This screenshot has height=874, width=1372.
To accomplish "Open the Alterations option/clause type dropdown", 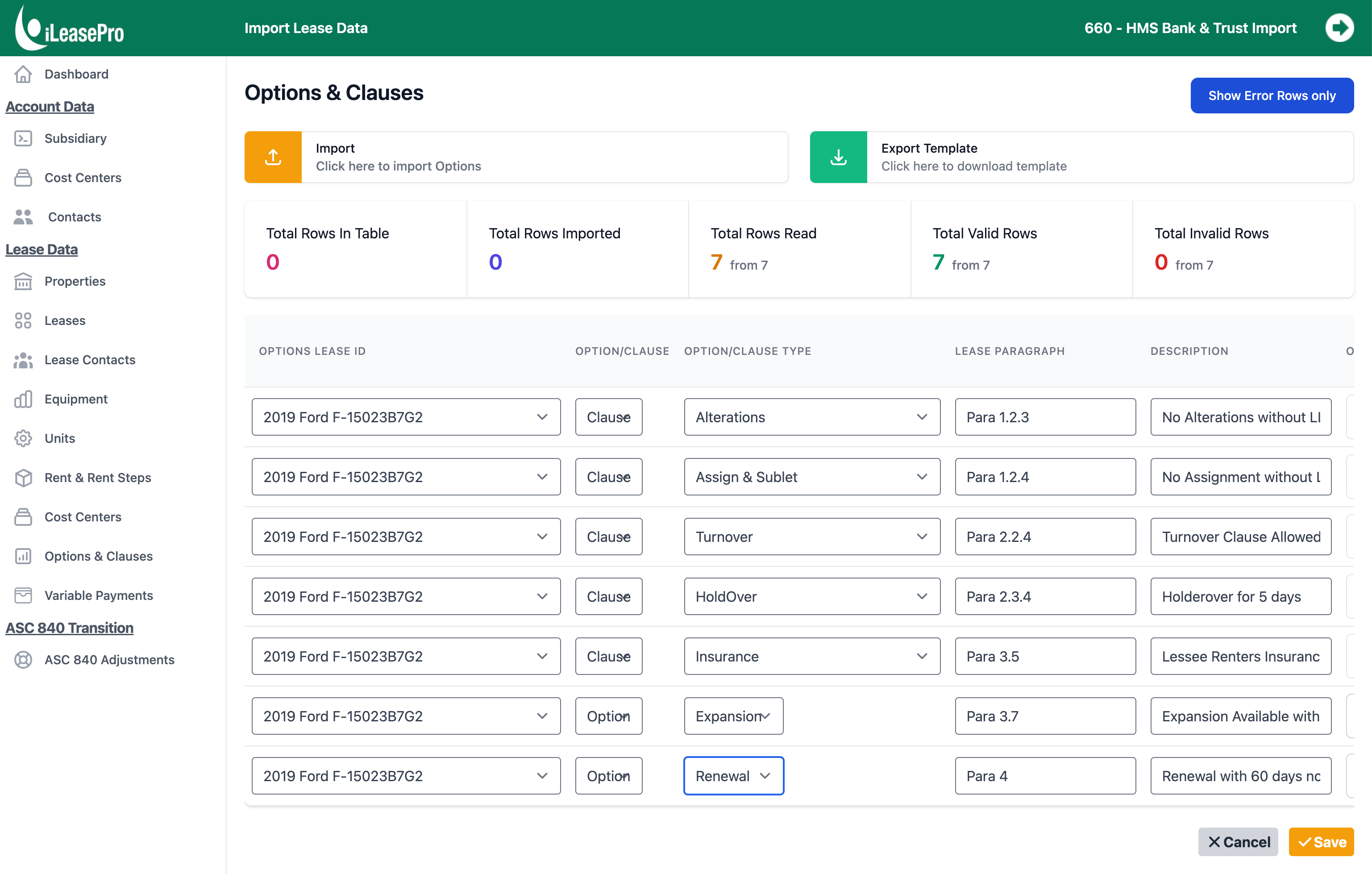I will (811, 417).
